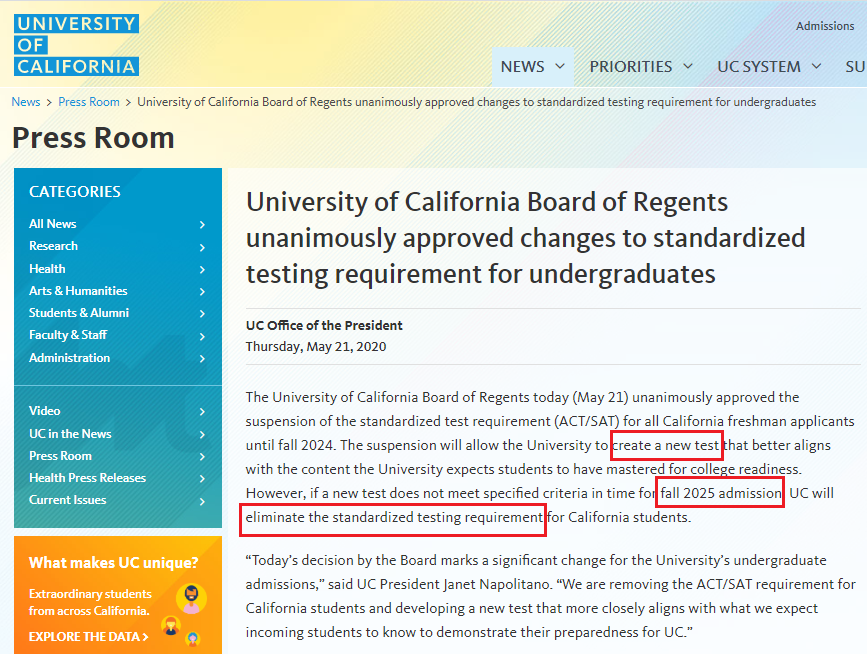Click the arrow next to Students & Alumni
Image resolution: width=868 pixels, height=655 pixels.
point(202,313)
